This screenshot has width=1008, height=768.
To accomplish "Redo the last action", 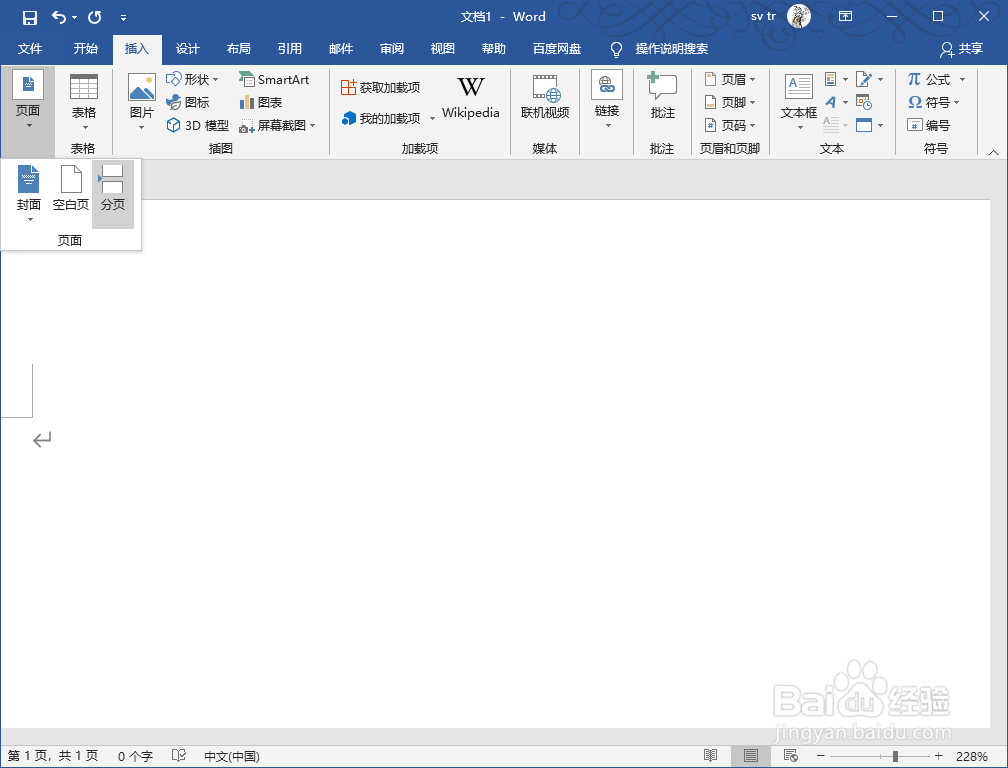I will tap(94, 17).
